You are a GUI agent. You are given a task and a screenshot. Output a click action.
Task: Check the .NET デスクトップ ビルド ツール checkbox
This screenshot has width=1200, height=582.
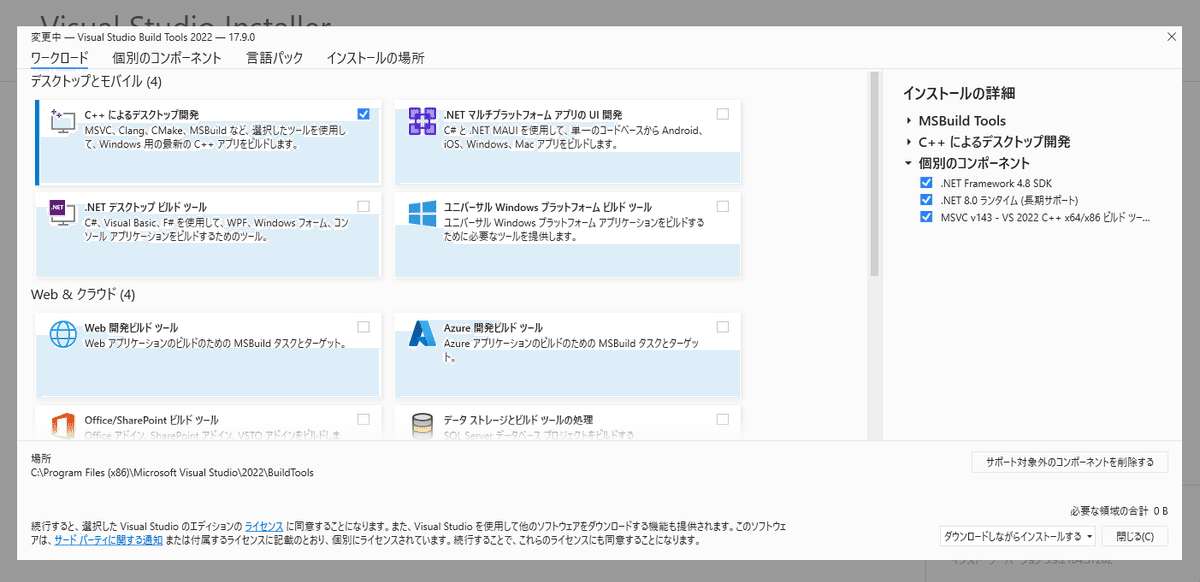pyautogui.click(x=363, y=206)
